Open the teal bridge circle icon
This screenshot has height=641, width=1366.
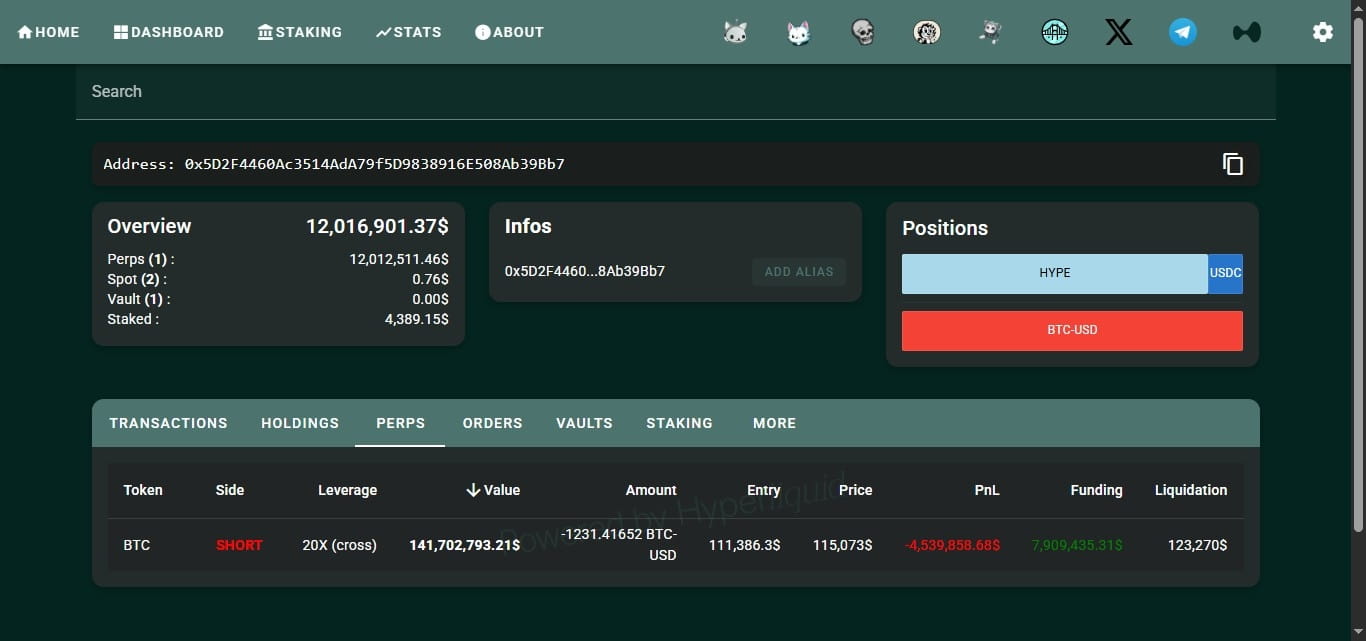click(1055, 32)
